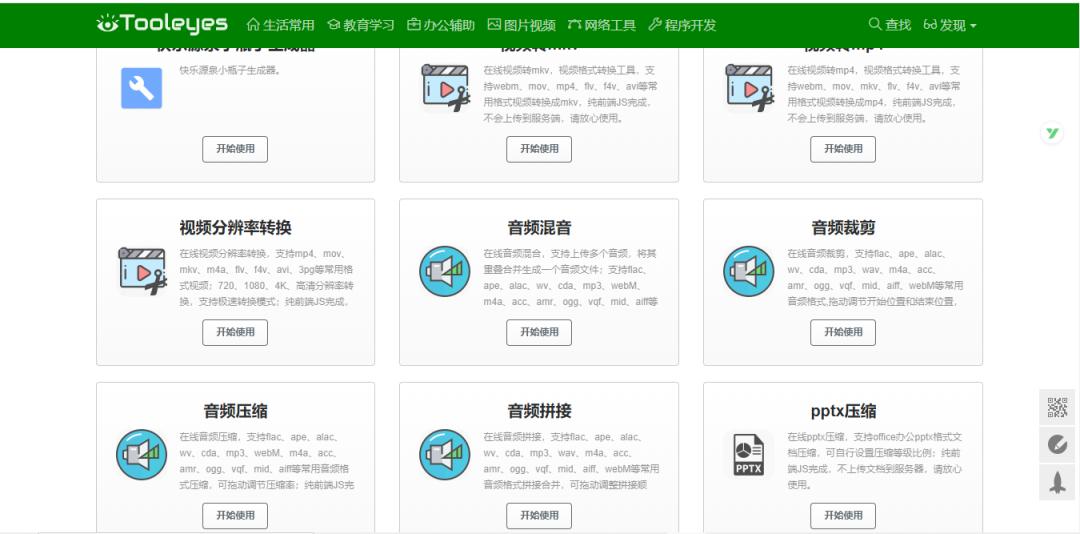The width and height of the screenshot is (1080, 534).
Task: Open the pptx压缩 title link
Action: pos(843,411)
